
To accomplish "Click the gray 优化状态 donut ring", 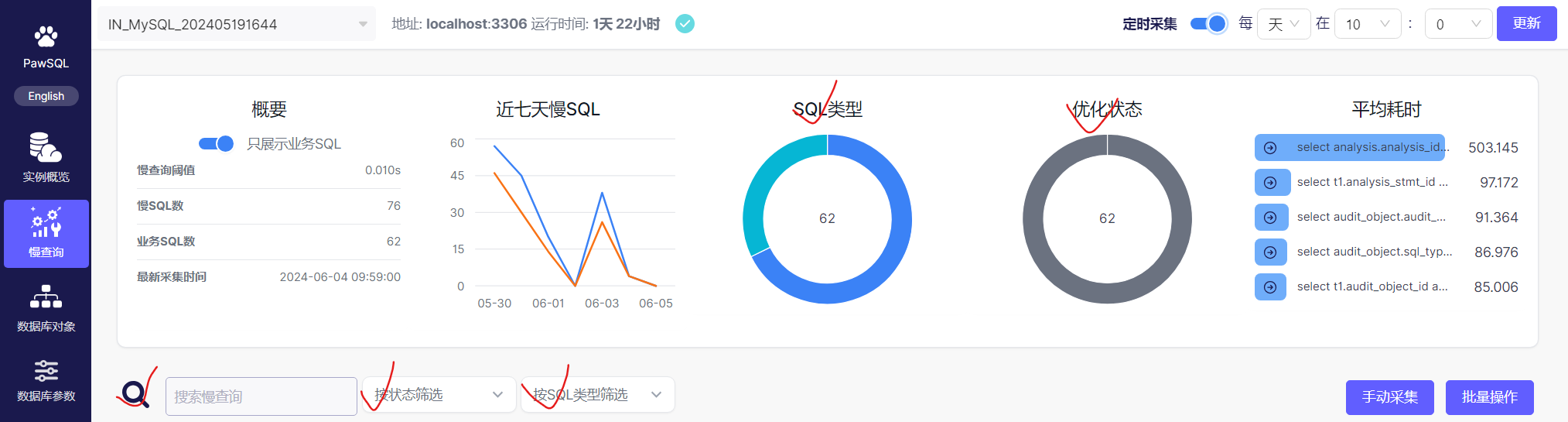I will tap(1033, 219).
